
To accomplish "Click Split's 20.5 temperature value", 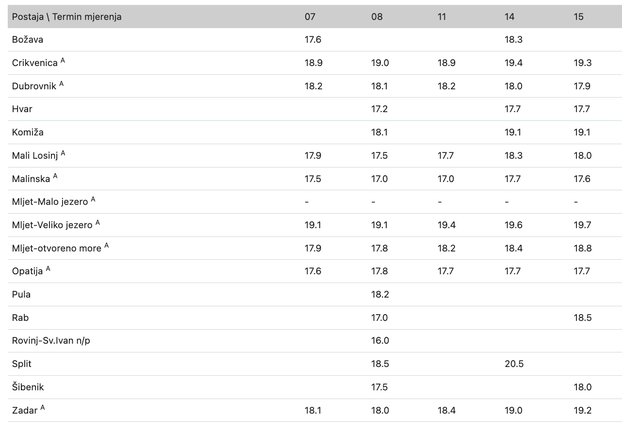I will pos(515,364).
